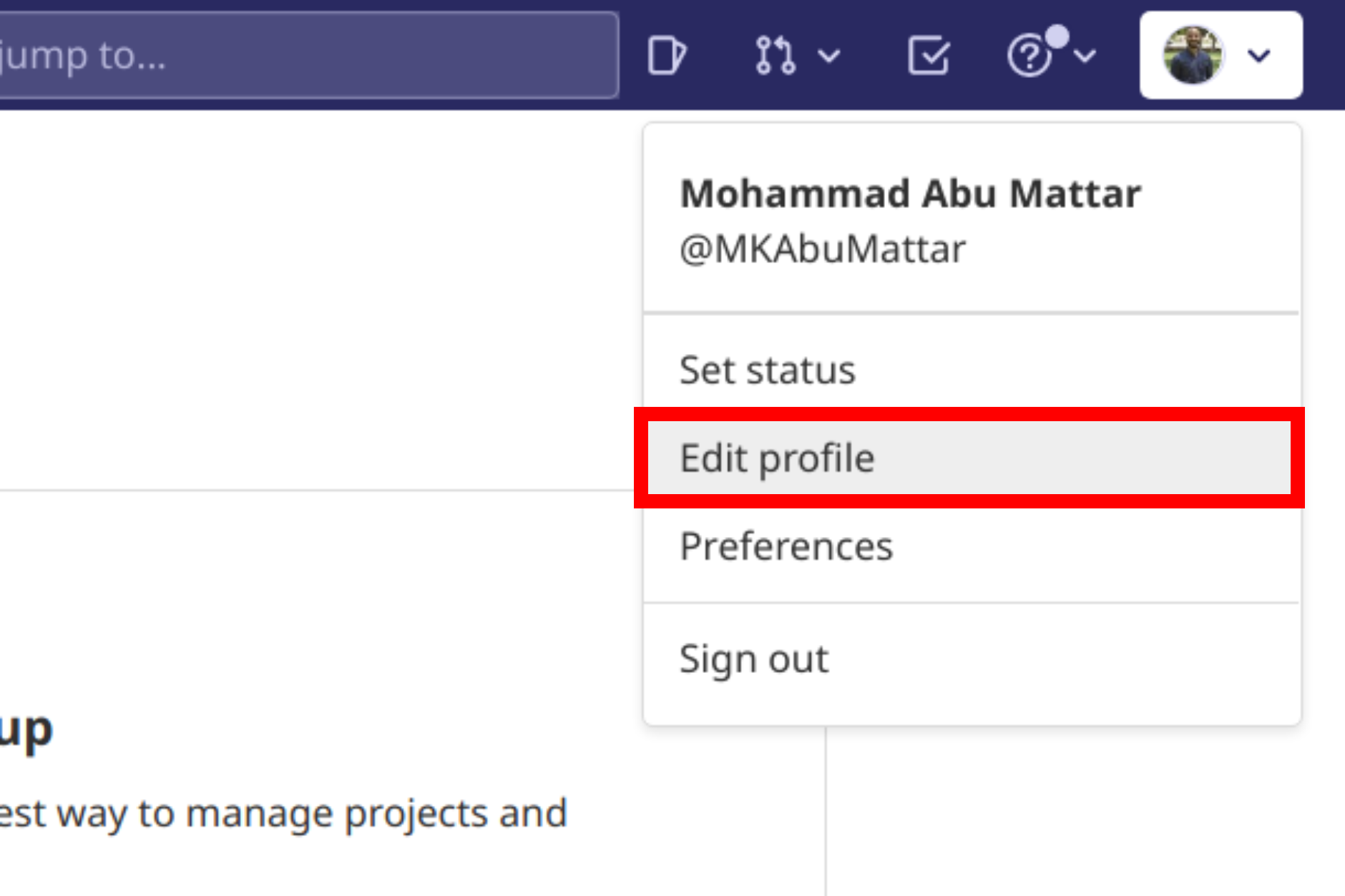Image resolution: width=1345 pixels, height=896 pixels.
Task: Open the Issues list icon in navbar
Action: tap(668, 56)
